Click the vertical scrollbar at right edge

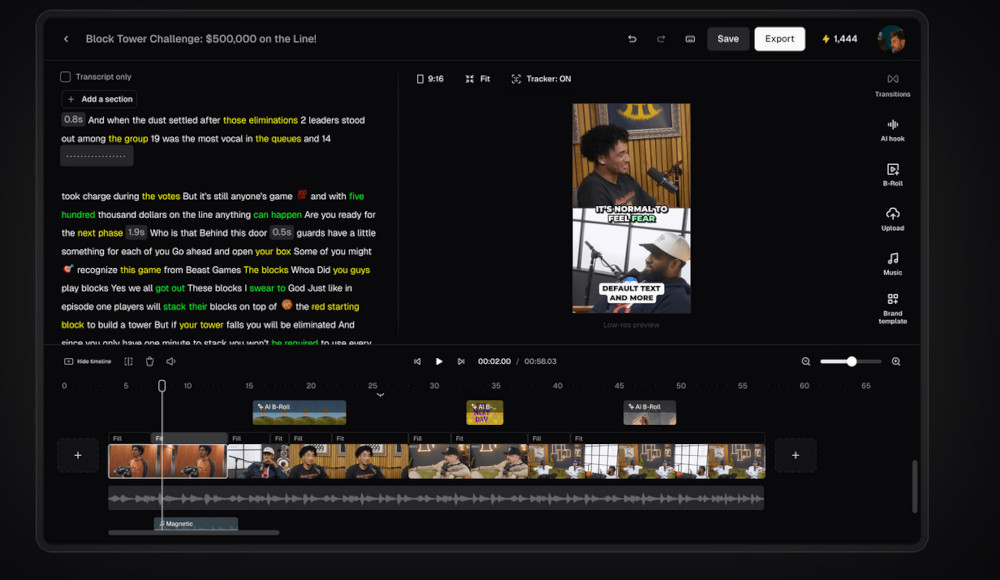click(915, 486)
